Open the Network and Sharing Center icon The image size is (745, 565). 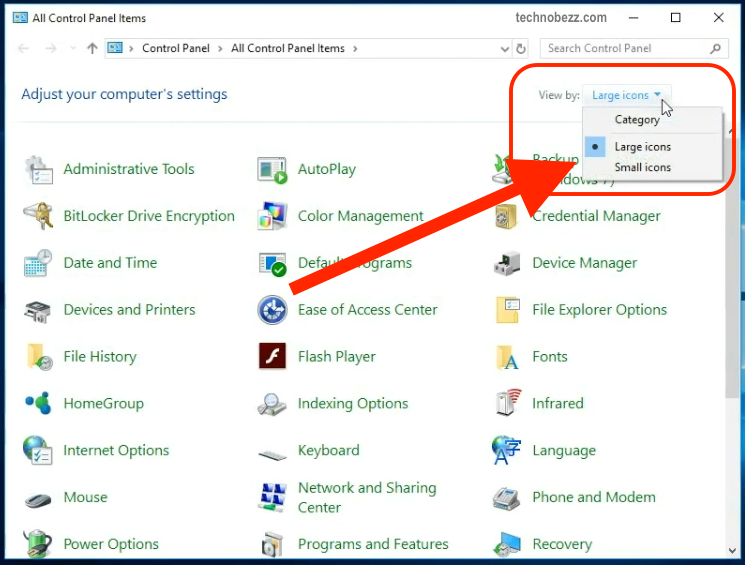point(272,497)
